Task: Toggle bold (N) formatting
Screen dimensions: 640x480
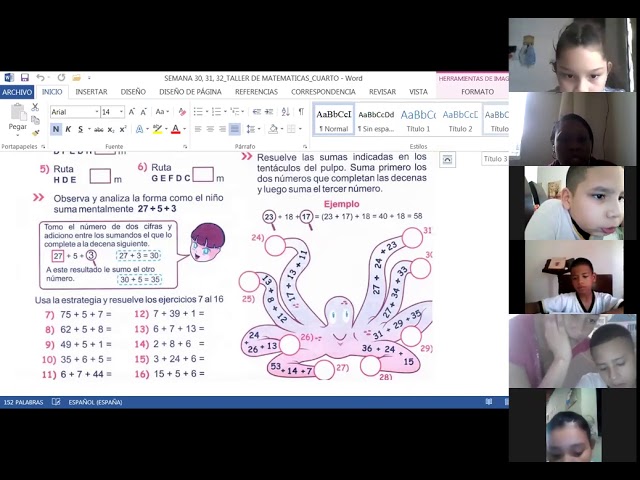Action: [x=56, y=129]
